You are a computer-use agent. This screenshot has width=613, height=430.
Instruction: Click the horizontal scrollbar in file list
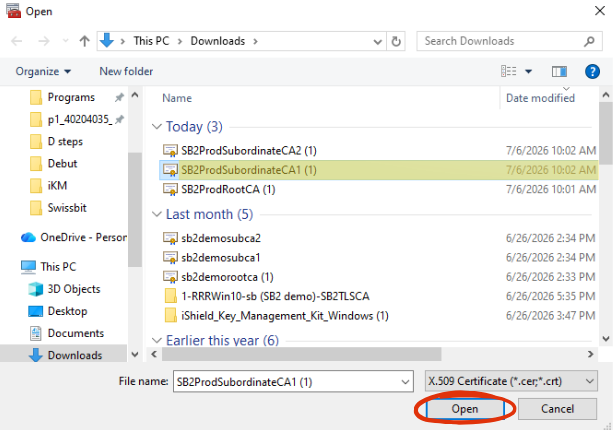(301, 354)
